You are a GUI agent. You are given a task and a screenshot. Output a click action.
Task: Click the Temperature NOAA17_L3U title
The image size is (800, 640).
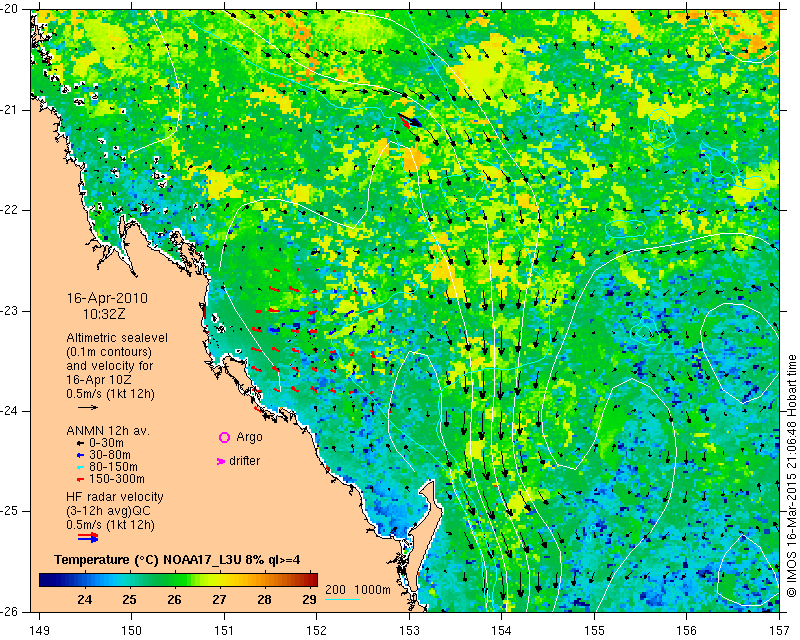(x=177, y=560)
